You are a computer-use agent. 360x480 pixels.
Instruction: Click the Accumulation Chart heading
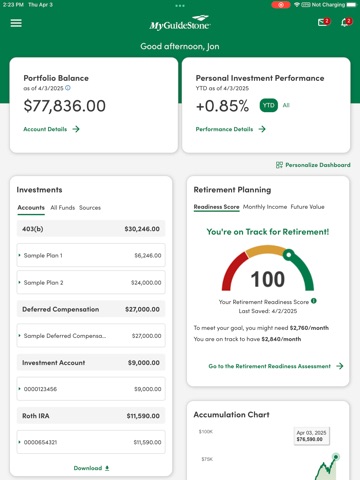[x=231, y=415]
